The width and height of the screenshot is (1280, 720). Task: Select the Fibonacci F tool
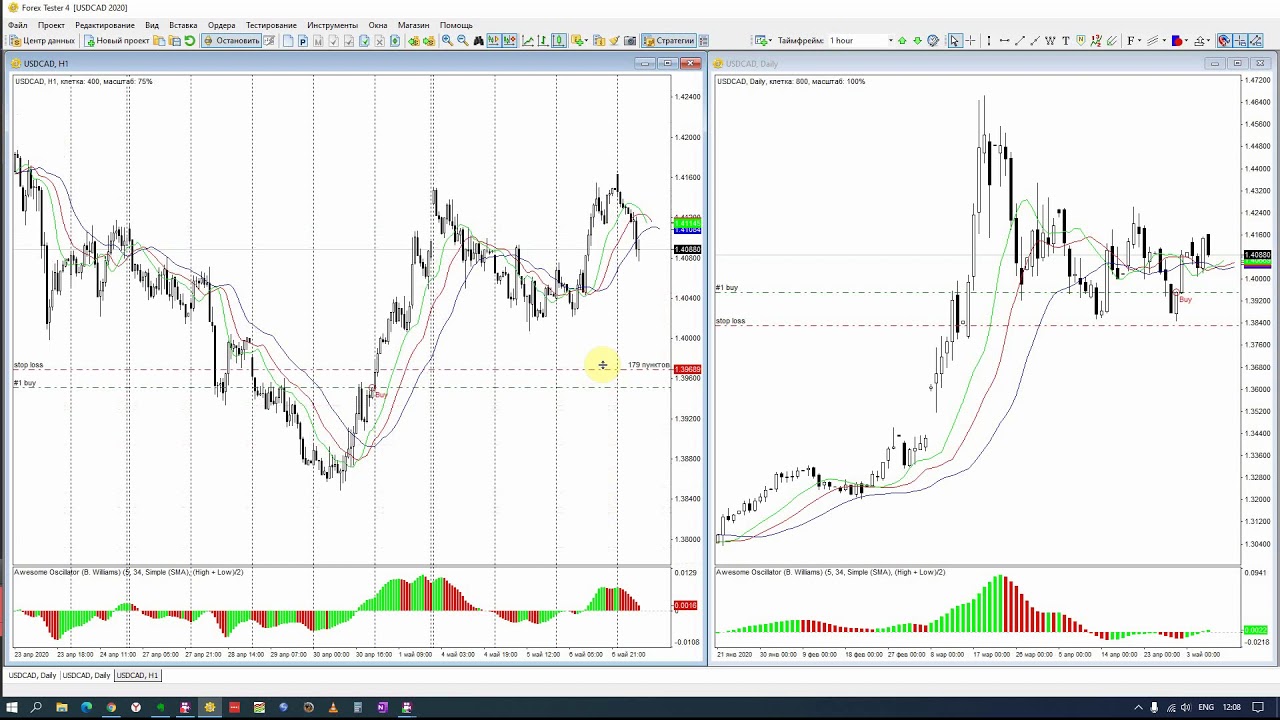tap(1131, 41)
